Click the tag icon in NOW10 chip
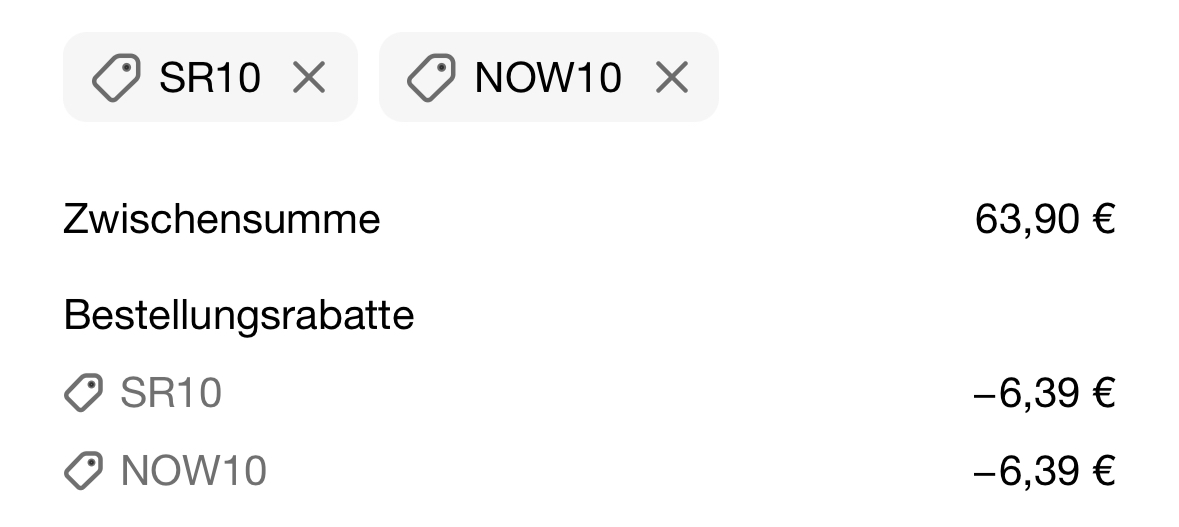1179x527 pixels. click(x=432, y=77)
